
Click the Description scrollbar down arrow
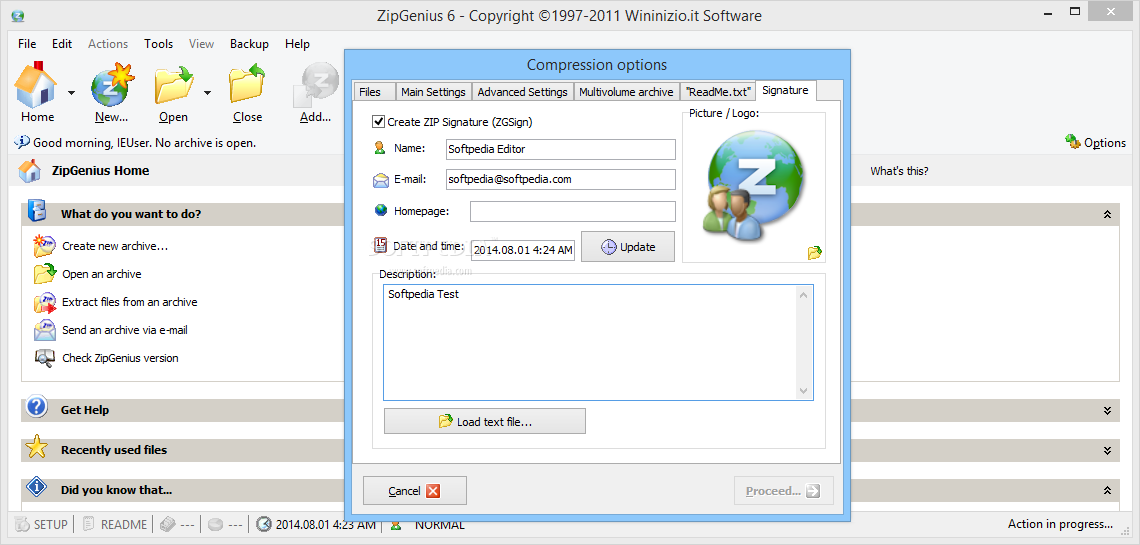click(x=803, y=391)
